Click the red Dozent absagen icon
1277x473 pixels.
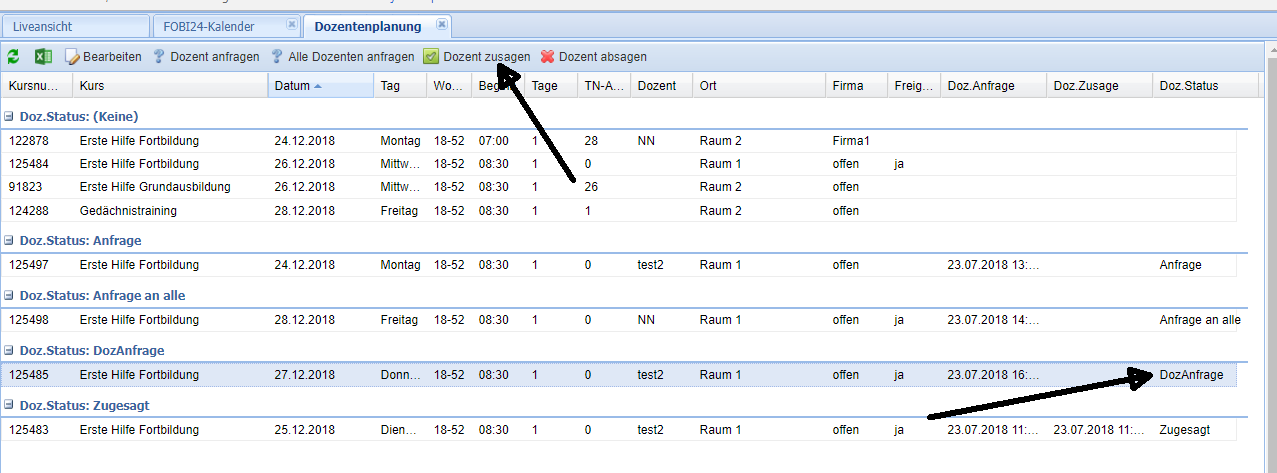tap(547, 57)
